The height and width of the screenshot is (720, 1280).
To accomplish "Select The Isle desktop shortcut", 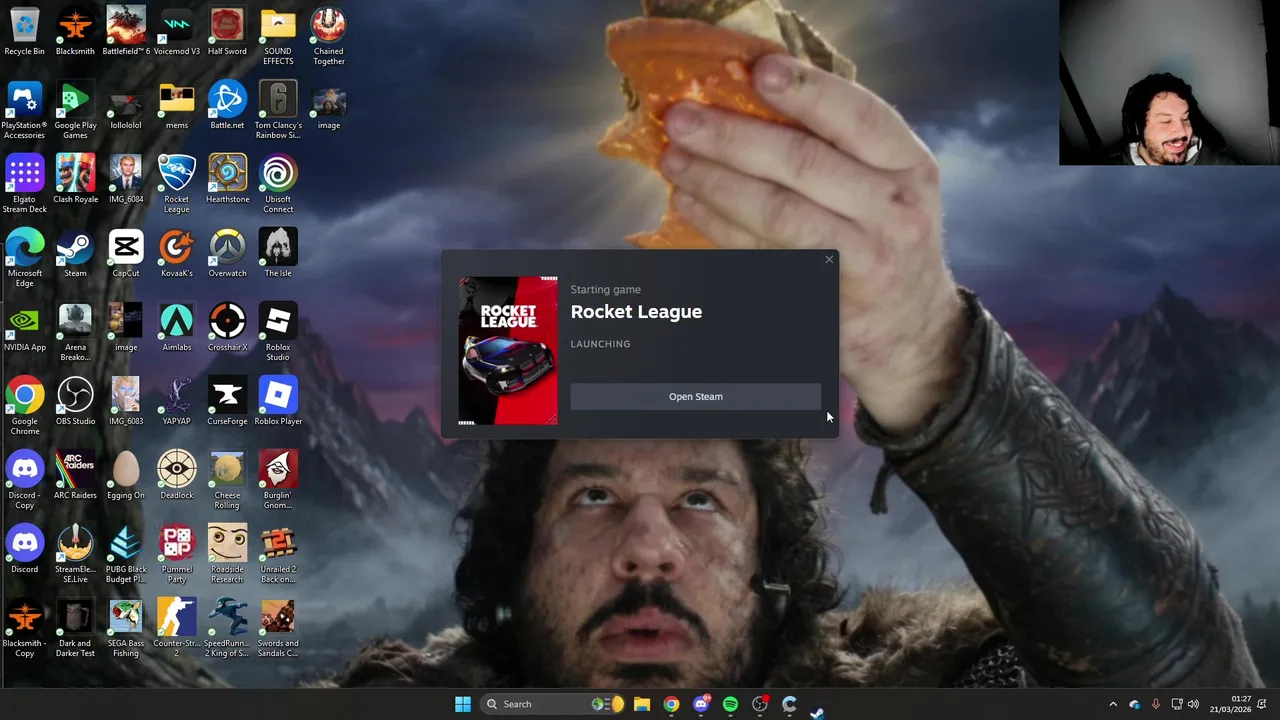I will click(x=278, y=254).
